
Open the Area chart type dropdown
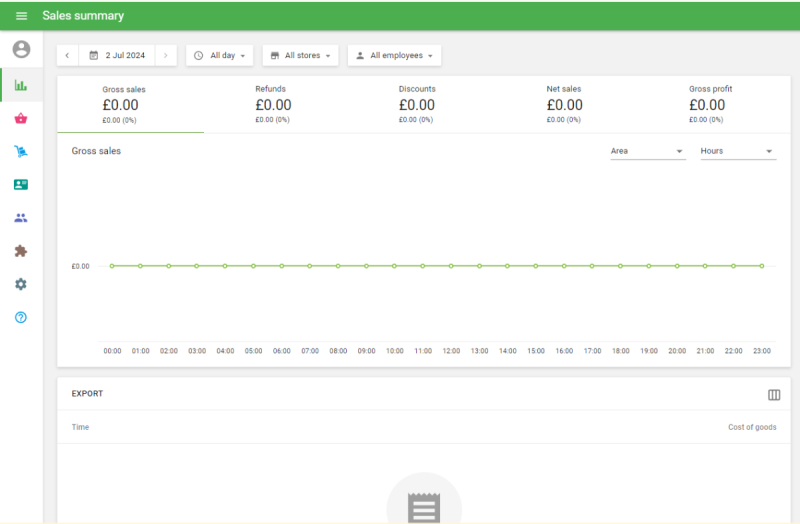pyautogui.click(x=647, y=152)
